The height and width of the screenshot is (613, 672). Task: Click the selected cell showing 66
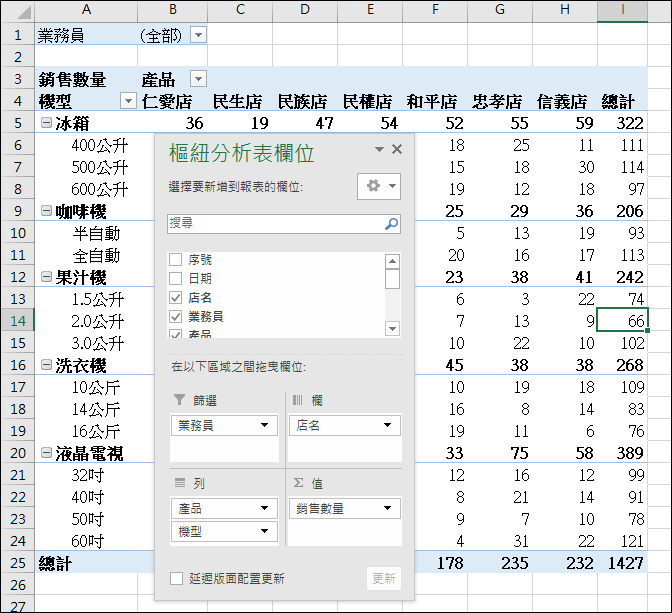[622, 320]
